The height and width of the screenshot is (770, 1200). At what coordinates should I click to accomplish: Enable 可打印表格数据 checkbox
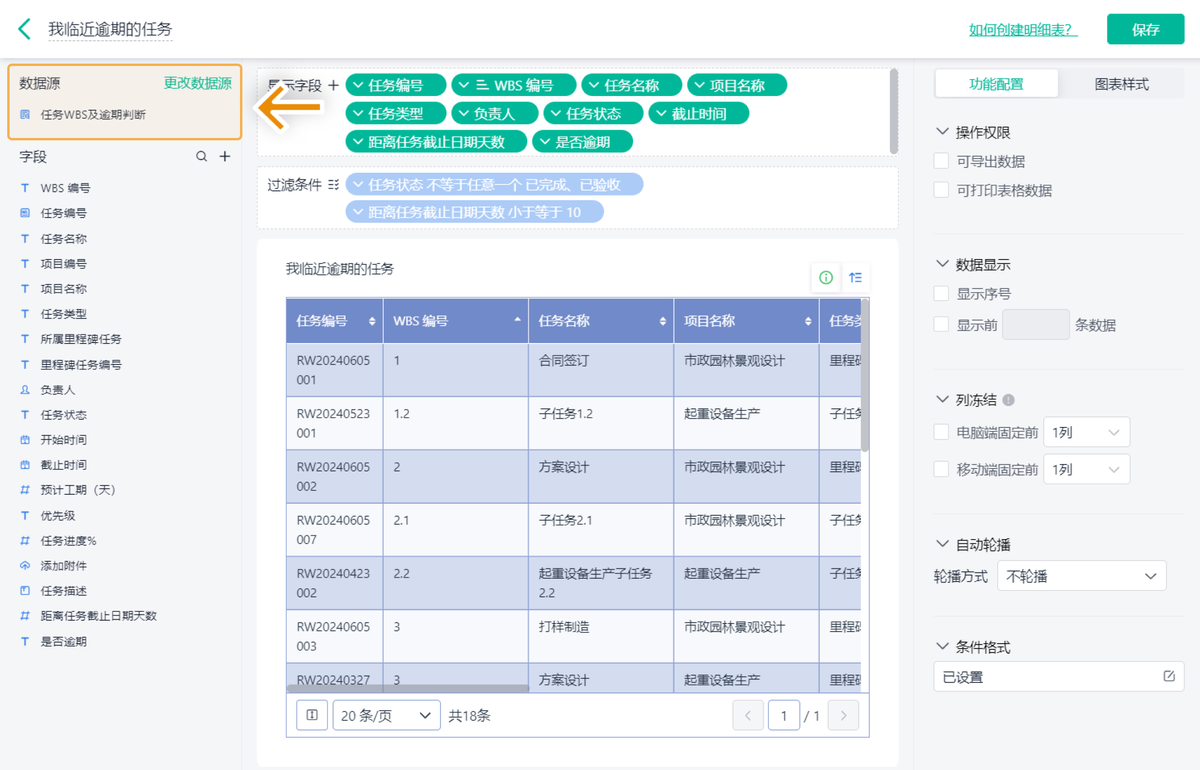[x=941, y=190]
